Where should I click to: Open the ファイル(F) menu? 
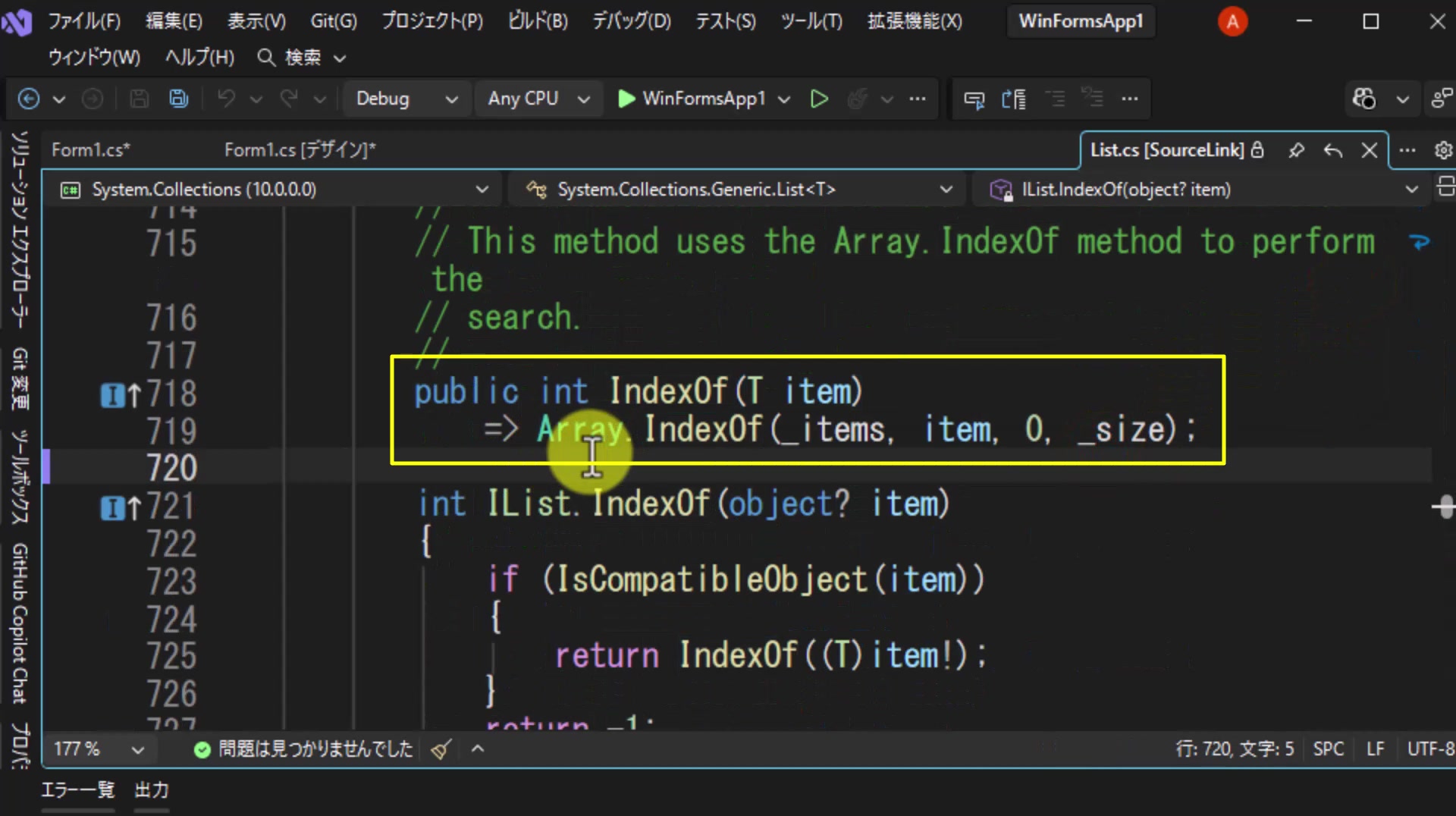(x=84, y=21)
